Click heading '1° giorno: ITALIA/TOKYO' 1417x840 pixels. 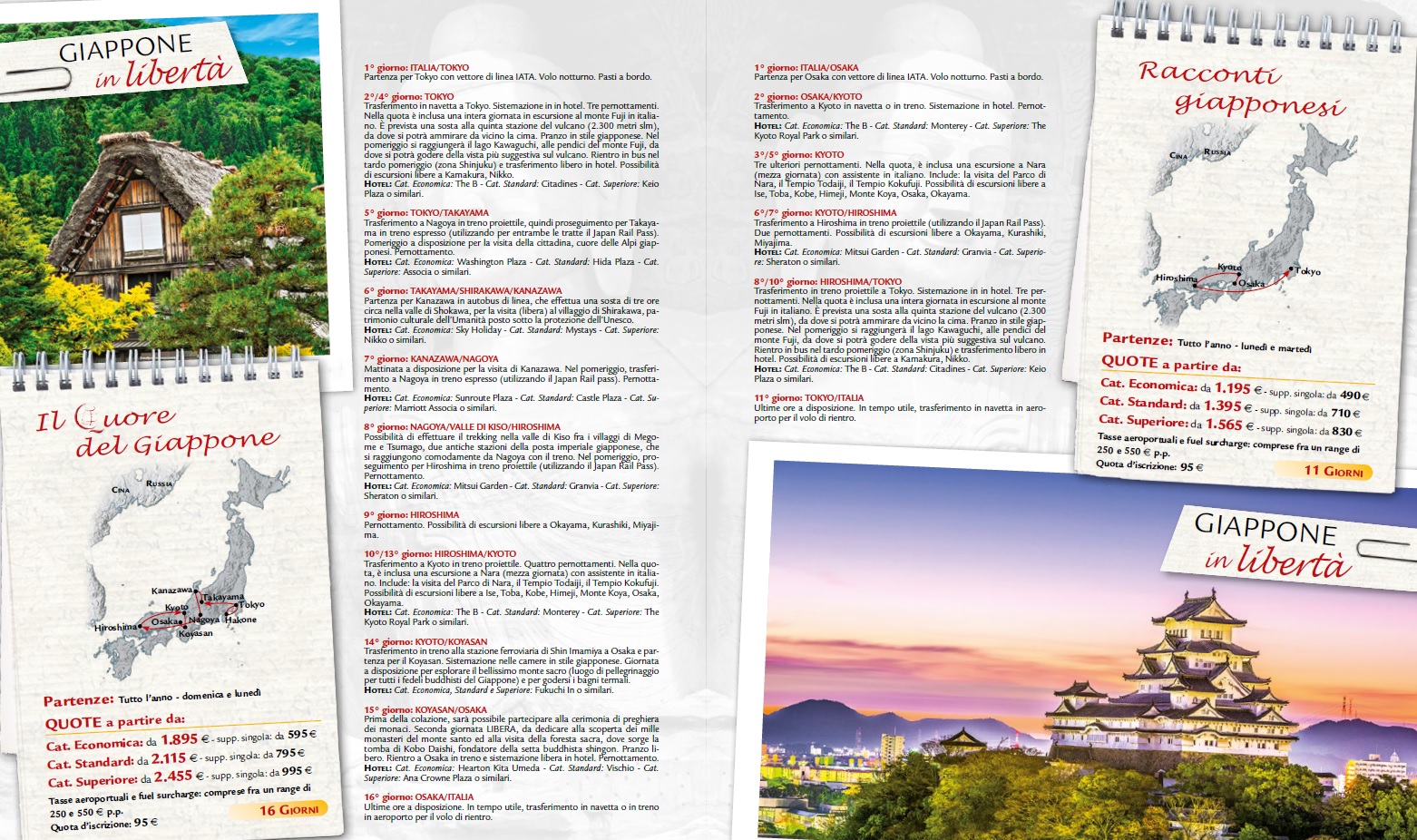click(416, 68)
